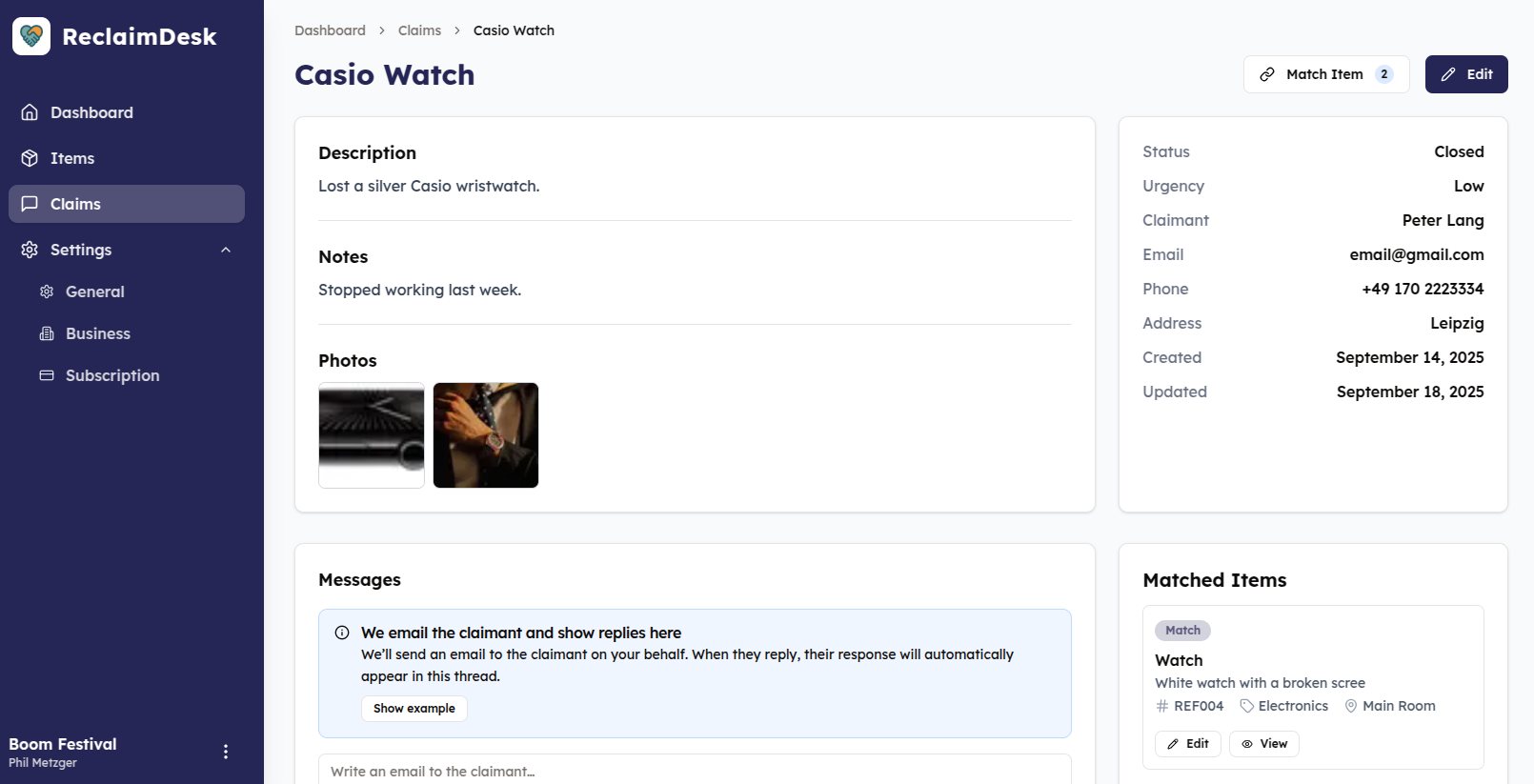This screenshot has height=784, width=1534.
Task: Click updated date September 18, 2025
Action: (x=1410, y=392)
